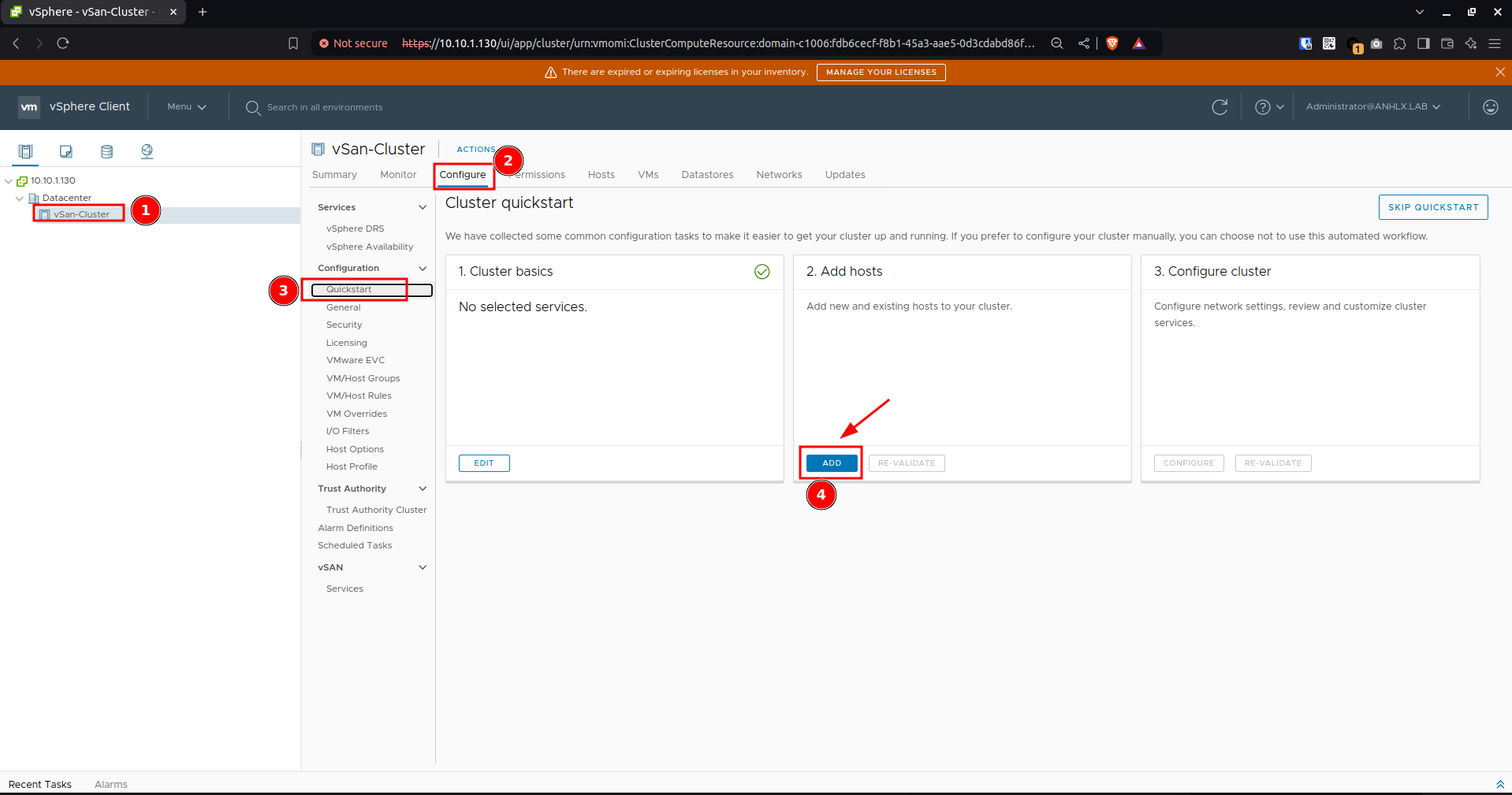The width and height of the screenshot is (1512, 795).
Task: Open the Menu dropdown in vSphere header
Action: (x=187, y=106)
